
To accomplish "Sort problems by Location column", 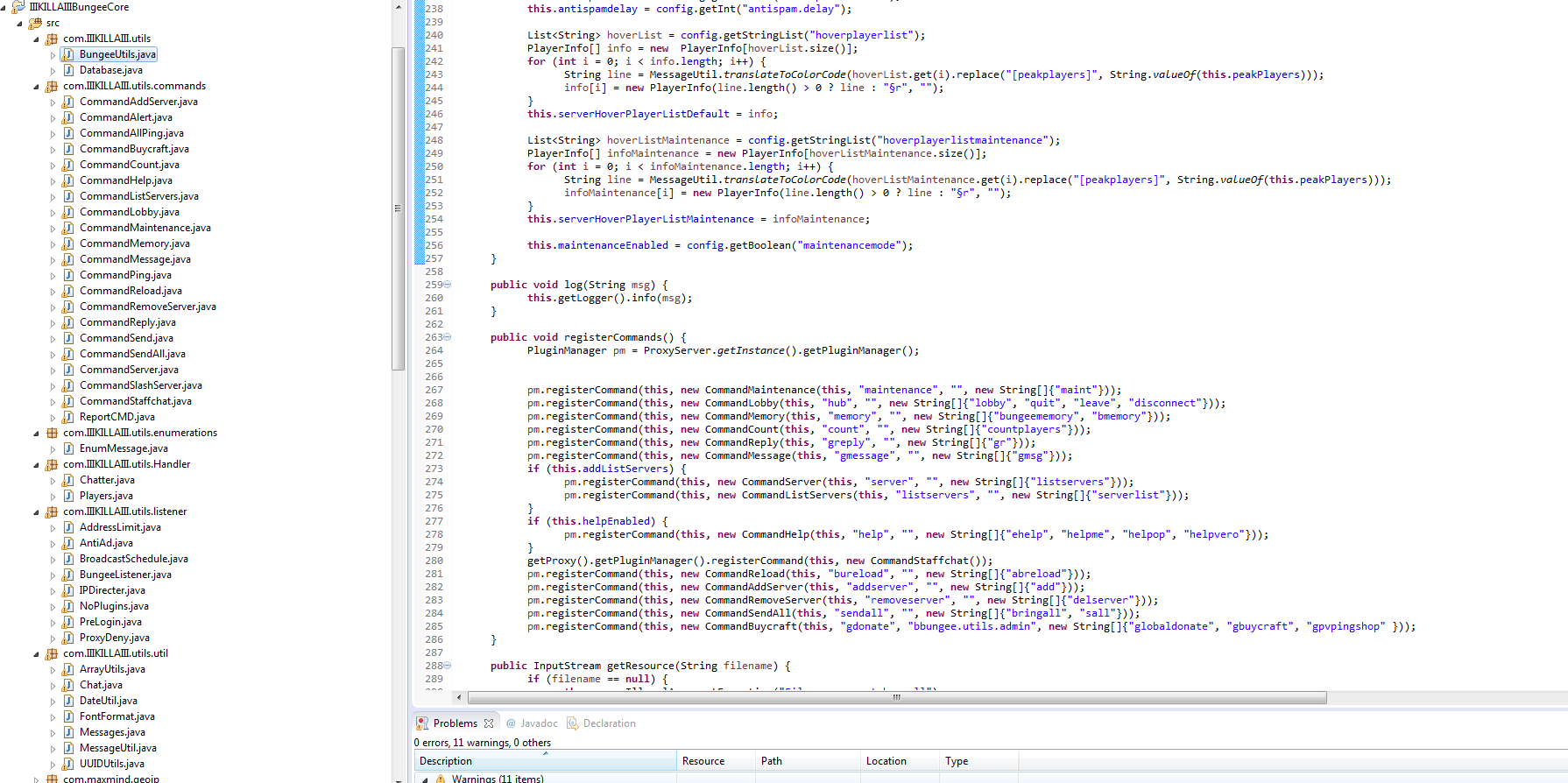I will coord(900,761).
